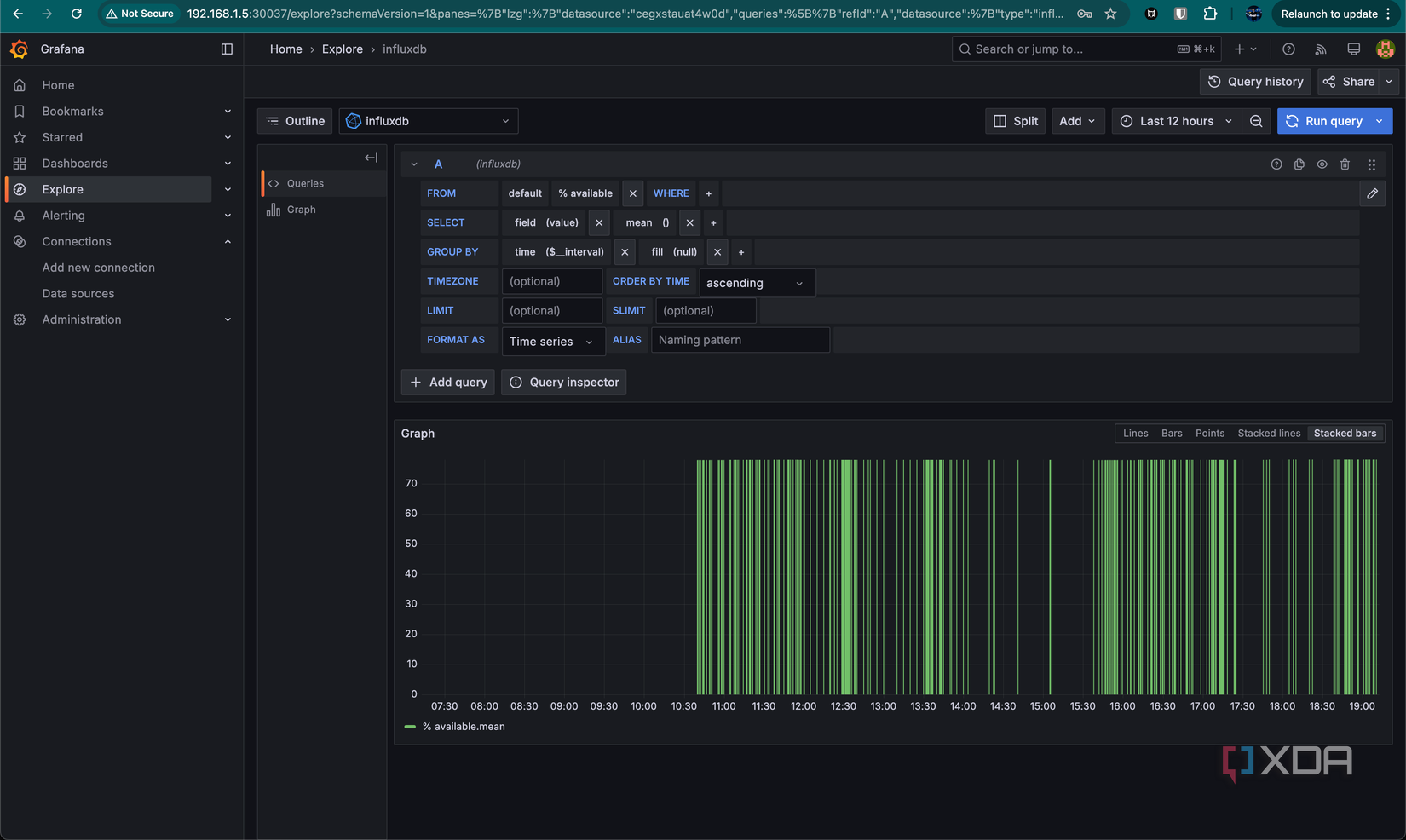Change FORMAT AS Time series dropdown
This screenshot has height=840, width=1406.
pos(552,341)
